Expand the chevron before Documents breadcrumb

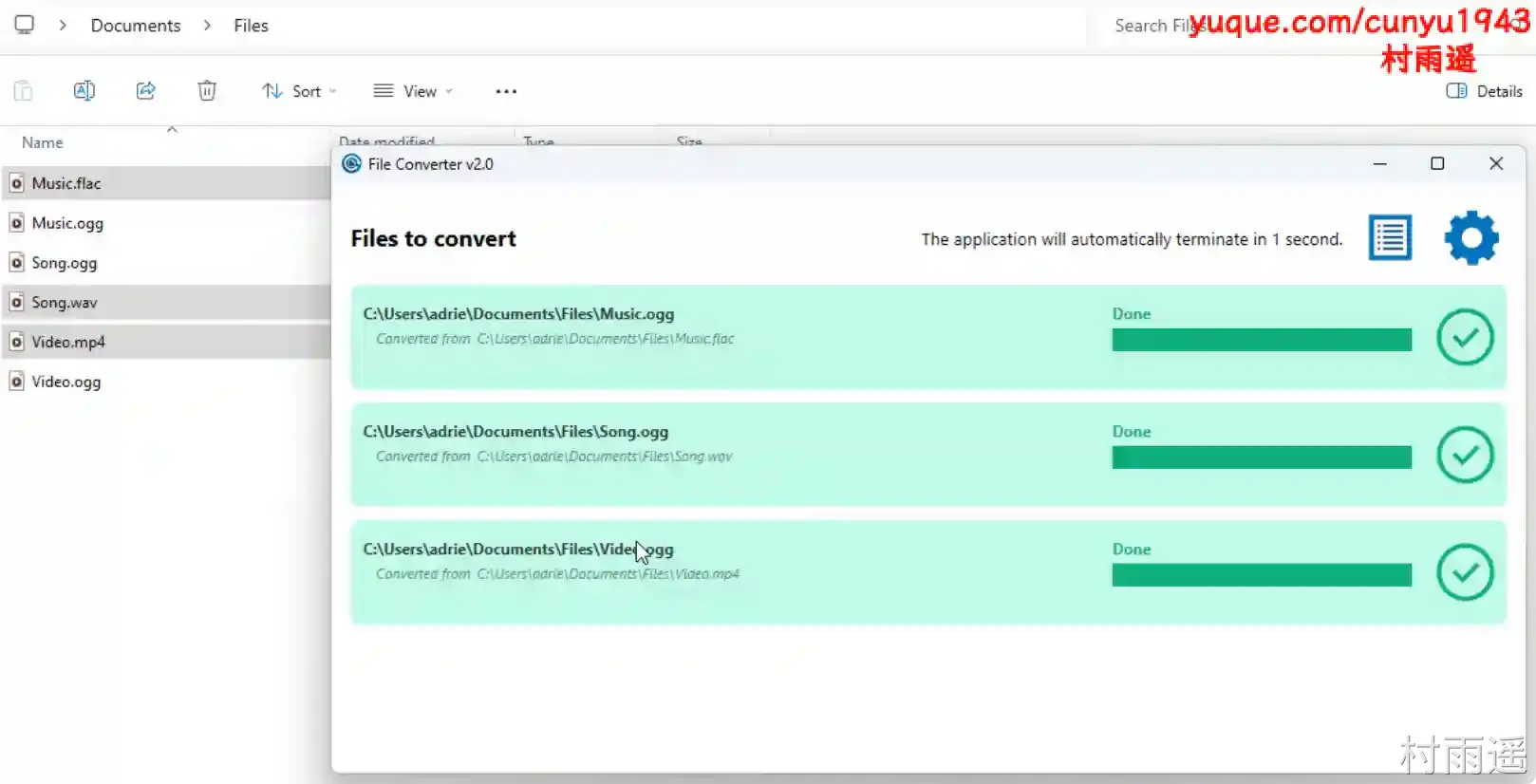(x=63, y=26)
